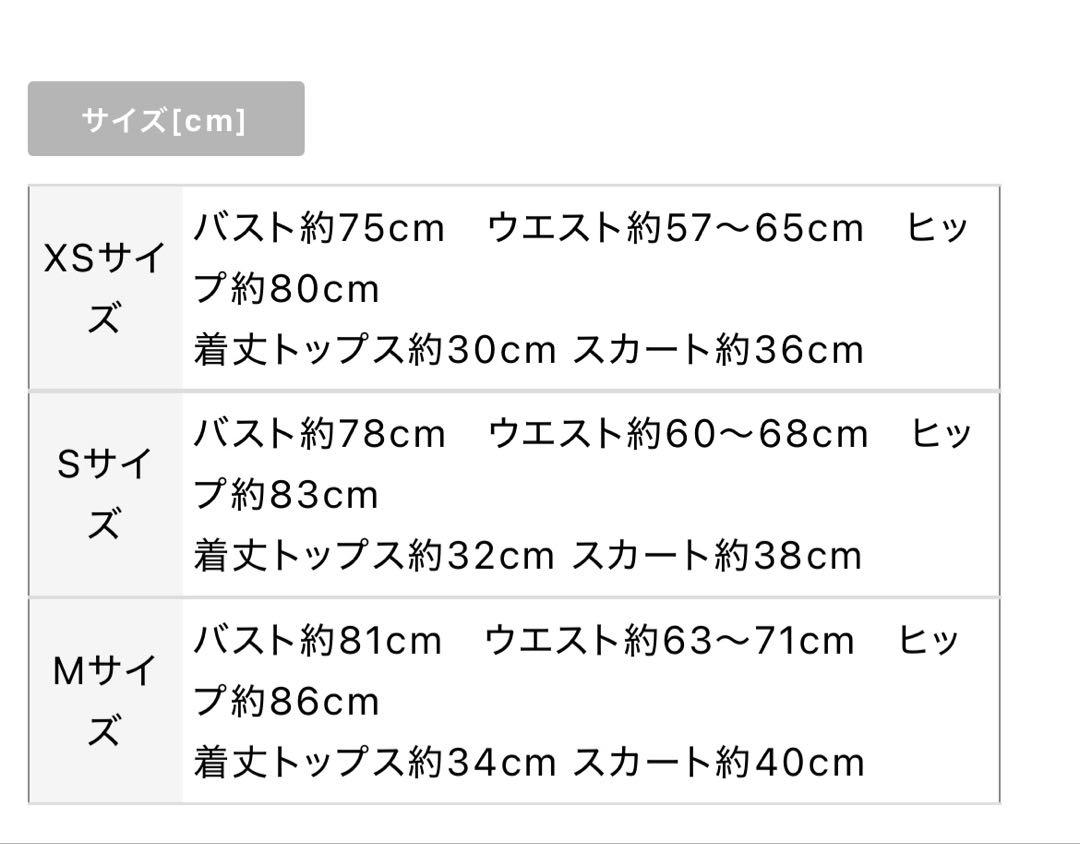Click the プ約80cm hip value
1080x844 pixels.
click(287, 289)
